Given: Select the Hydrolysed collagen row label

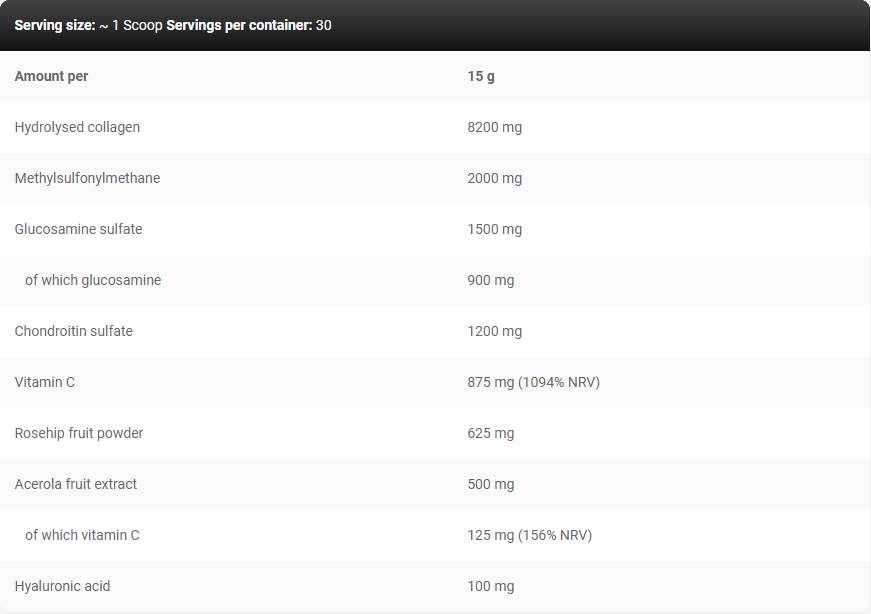Looking at the screenshot, I should click(x=77, y=127).
